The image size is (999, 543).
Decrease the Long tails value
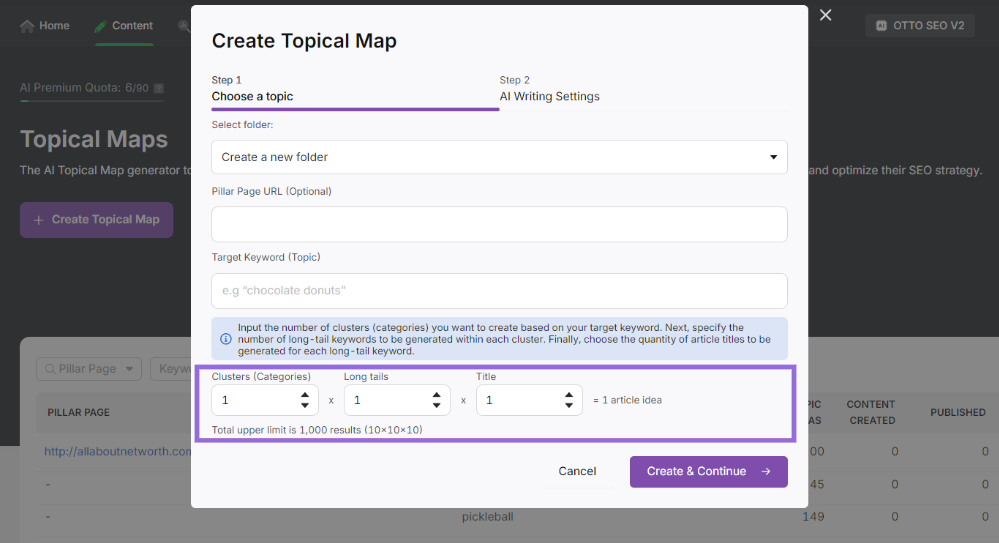pos(436,405)
